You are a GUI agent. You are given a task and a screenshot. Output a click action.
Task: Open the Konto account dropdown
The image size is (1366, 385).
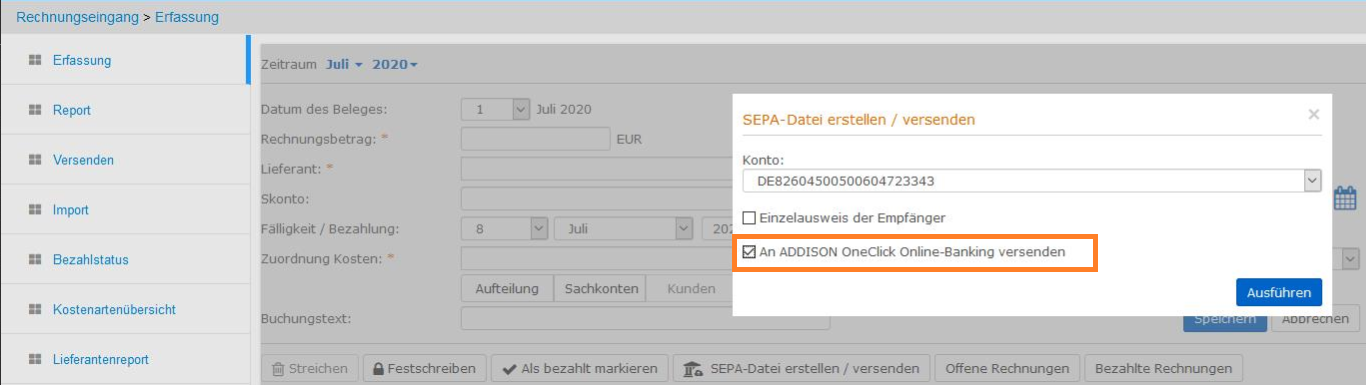click(1032, 181)
